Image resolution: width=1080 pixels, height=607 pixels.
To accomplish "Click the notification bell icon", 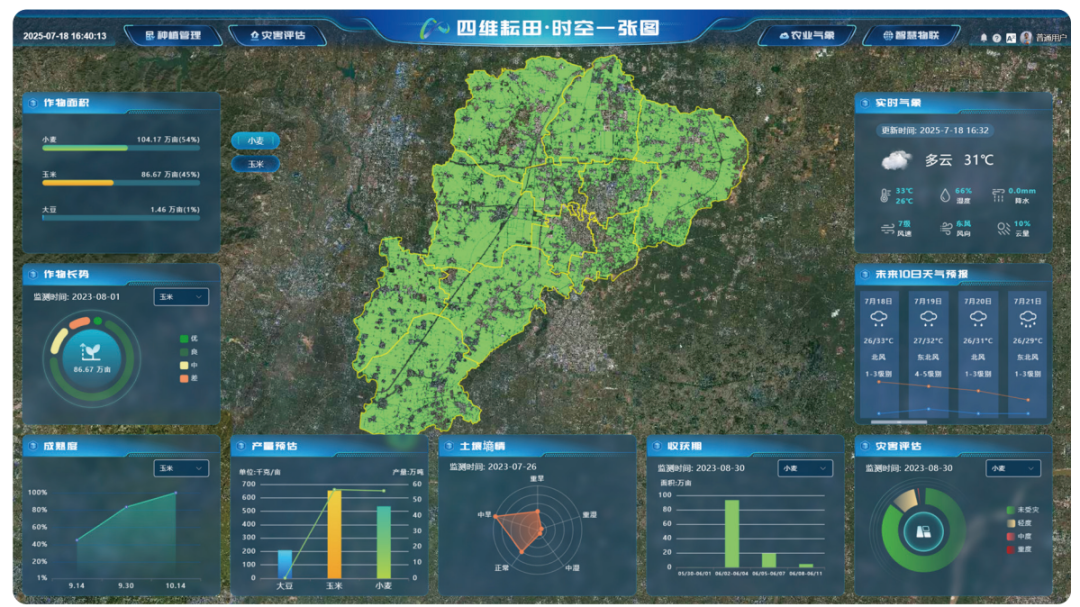I will [983, 37].
